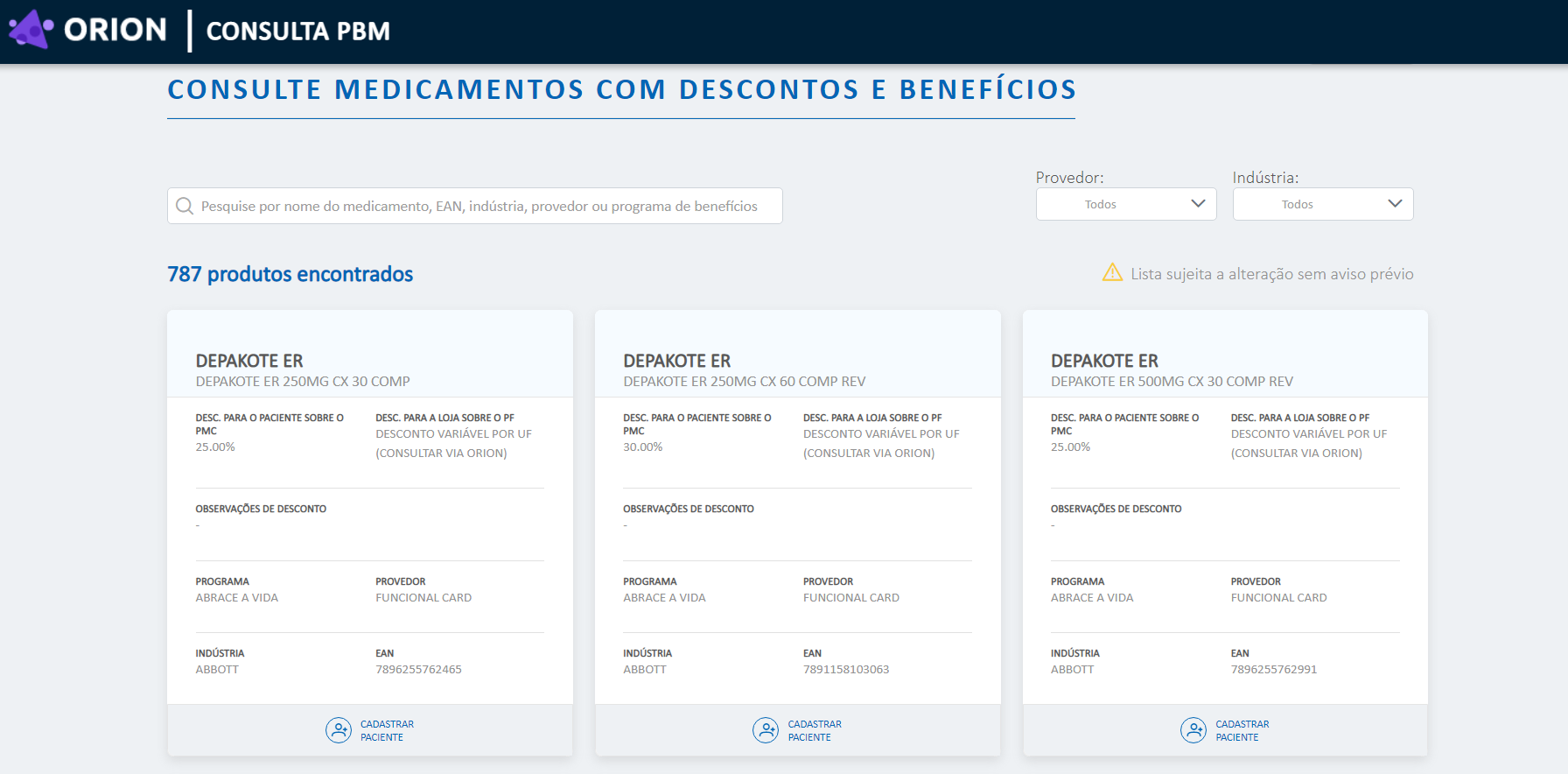Click EAN number 7896255762465
The image size is (1568, 774).
coord(418,670)
